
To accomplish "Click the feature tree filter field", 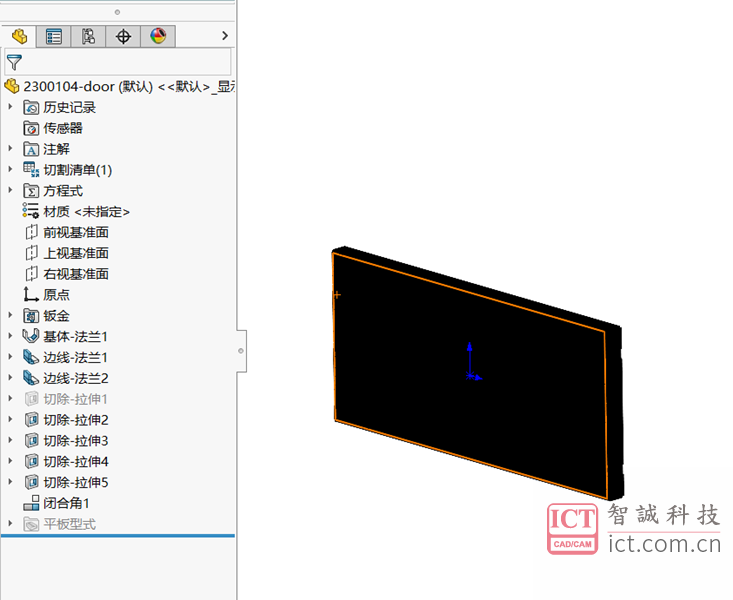I will 118,62.
